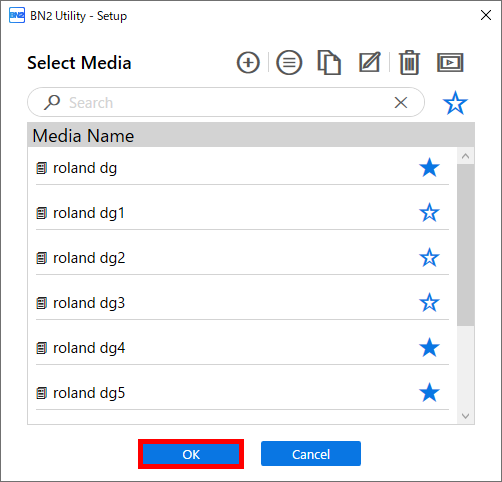Screen dimensions: 502x482
Task: Select the roland dg1 media row
Action: (x=242, y=213)
